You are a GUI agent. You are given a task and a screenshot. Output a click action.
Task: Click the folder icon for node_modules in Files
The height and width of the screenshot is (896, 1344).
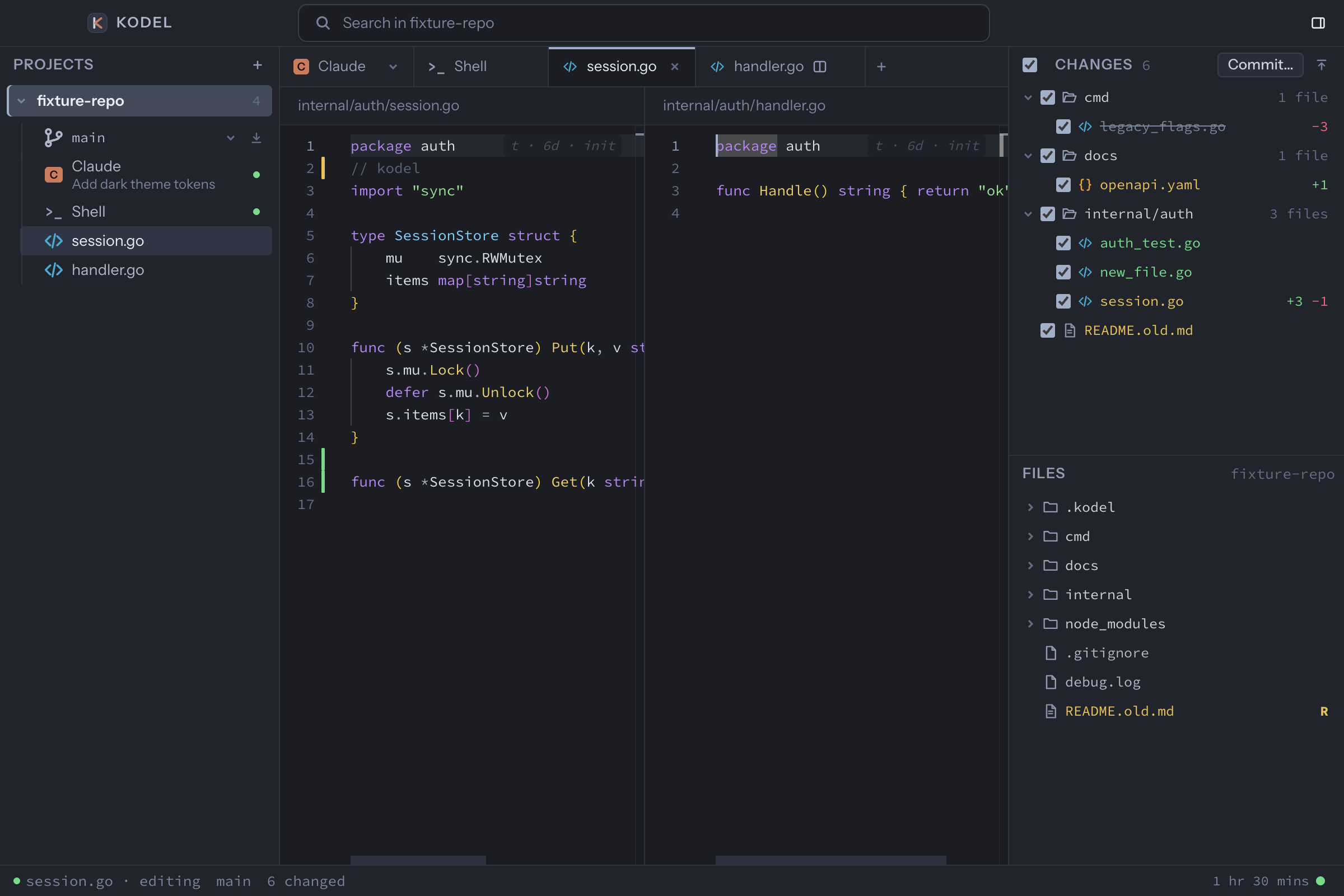coord(1051,624)
